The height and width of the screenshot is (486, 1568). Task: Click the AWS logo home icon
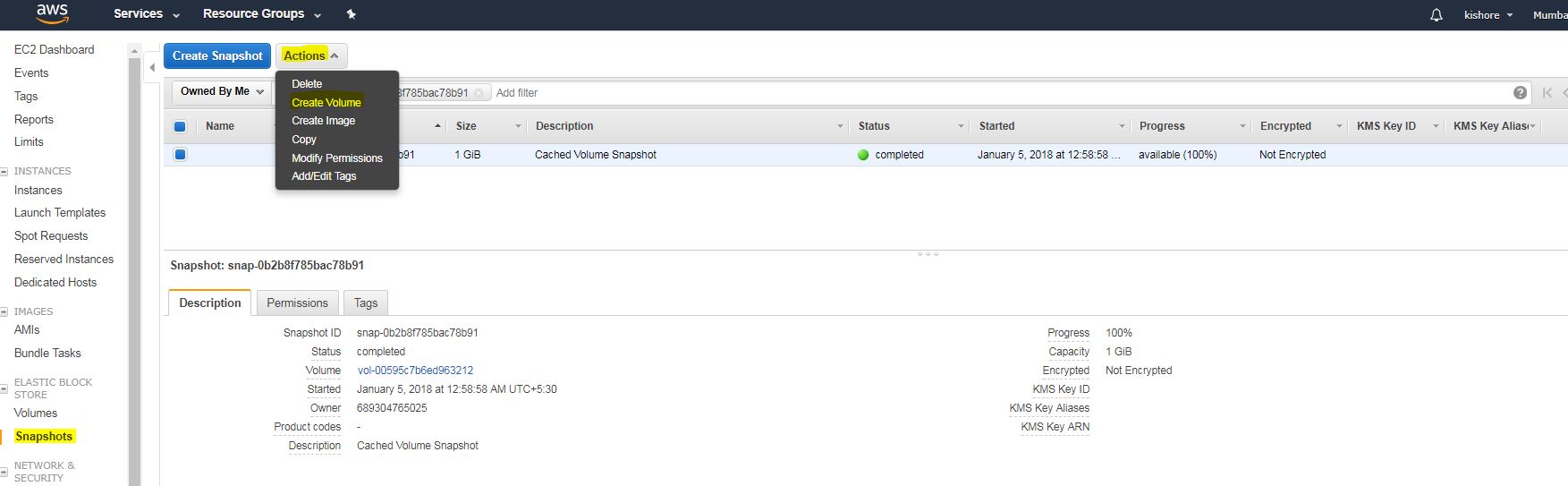tap(52, 14)
